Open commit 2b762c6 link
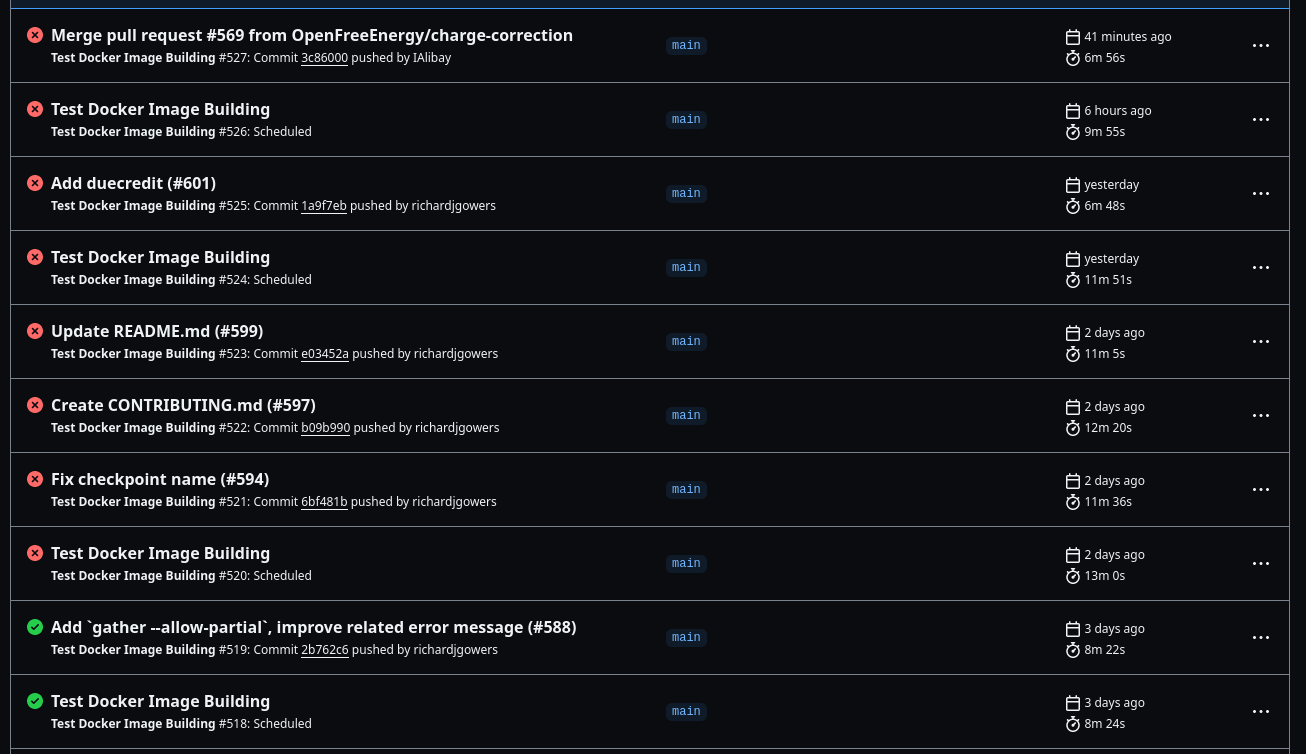Screen dimensions: 1306x754 tap(325, 650)
